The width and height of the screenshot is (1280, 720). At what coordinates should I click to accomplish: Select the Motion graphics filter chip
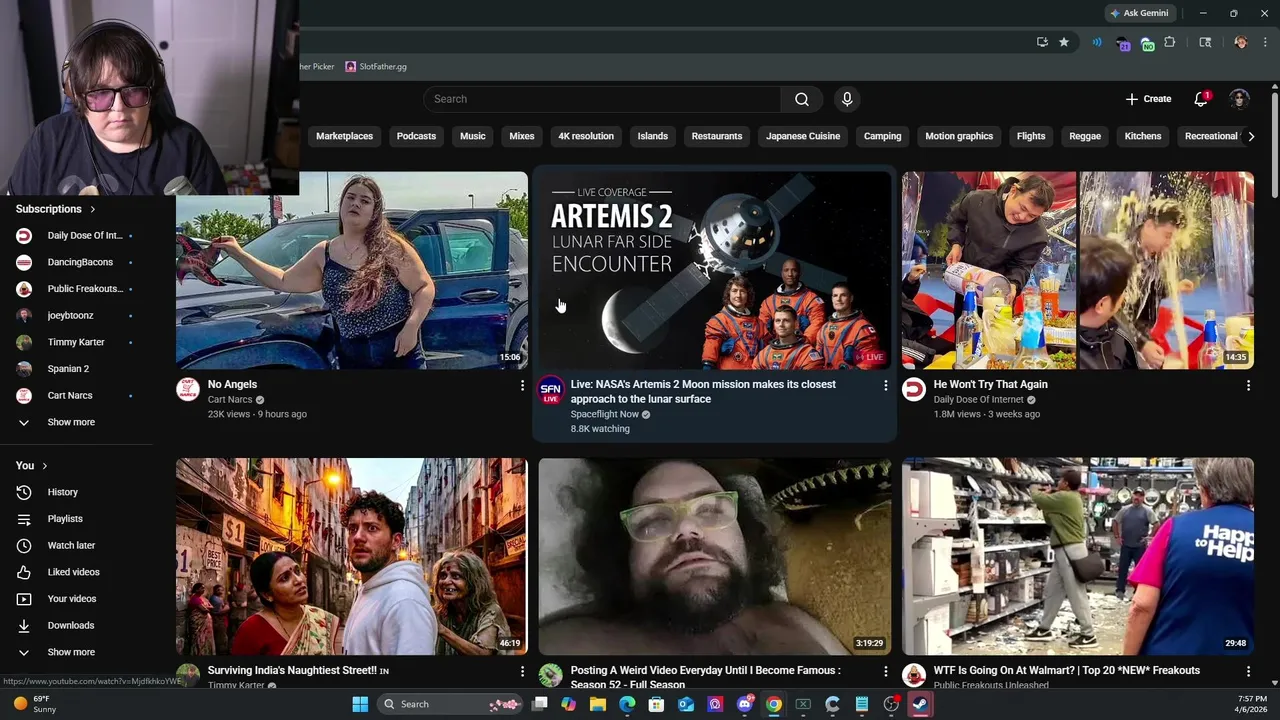959,136
